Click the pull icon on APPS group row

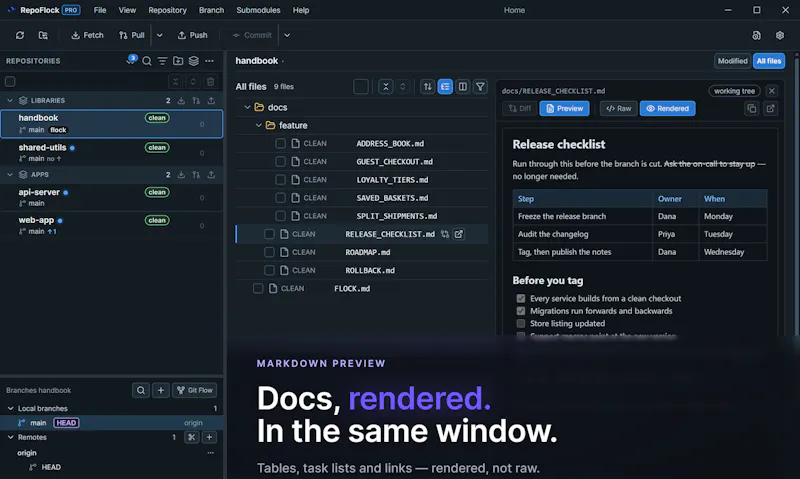[196, 175]
